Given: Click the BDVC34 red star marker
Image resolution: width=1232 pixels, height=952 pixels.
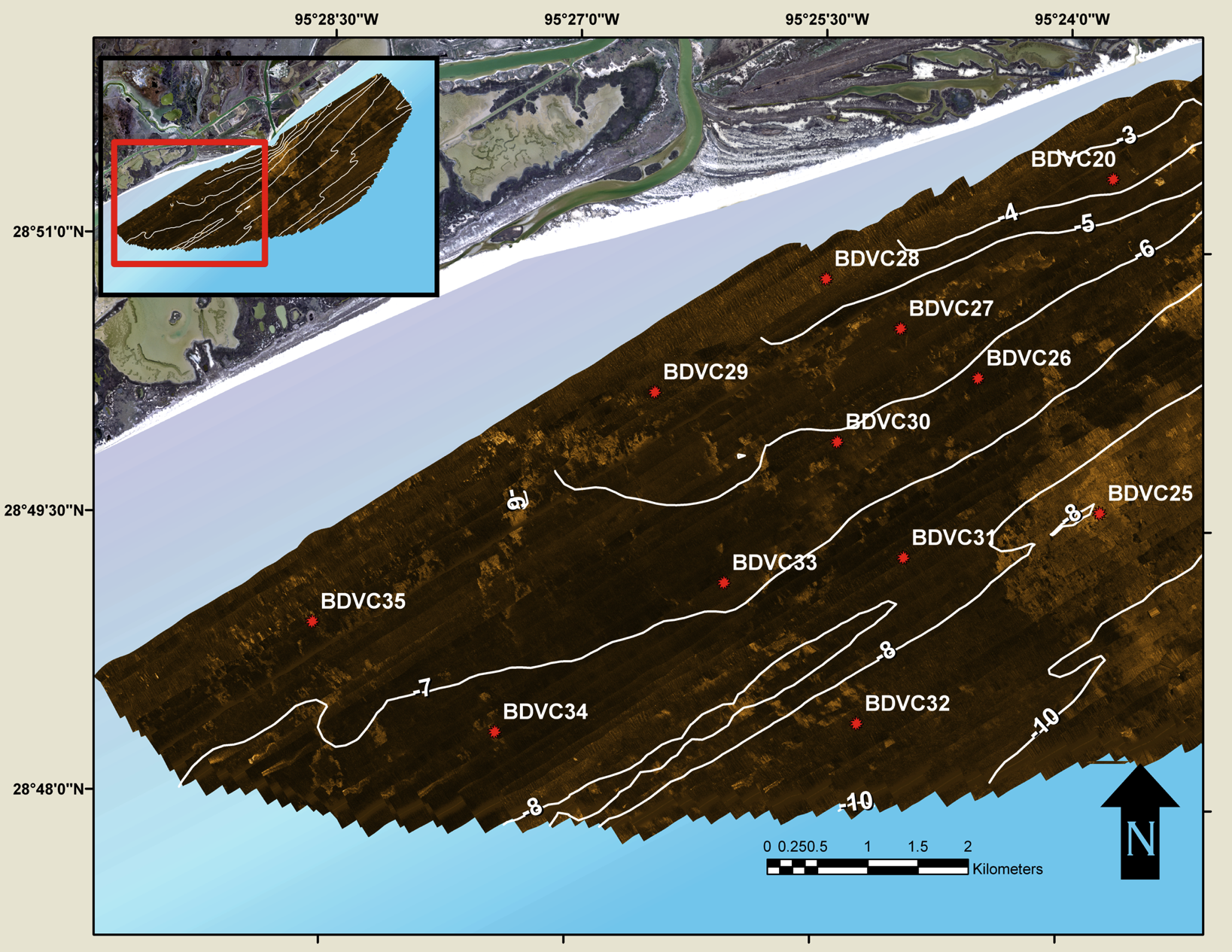Looking at the screenshot, I should 494,731.
